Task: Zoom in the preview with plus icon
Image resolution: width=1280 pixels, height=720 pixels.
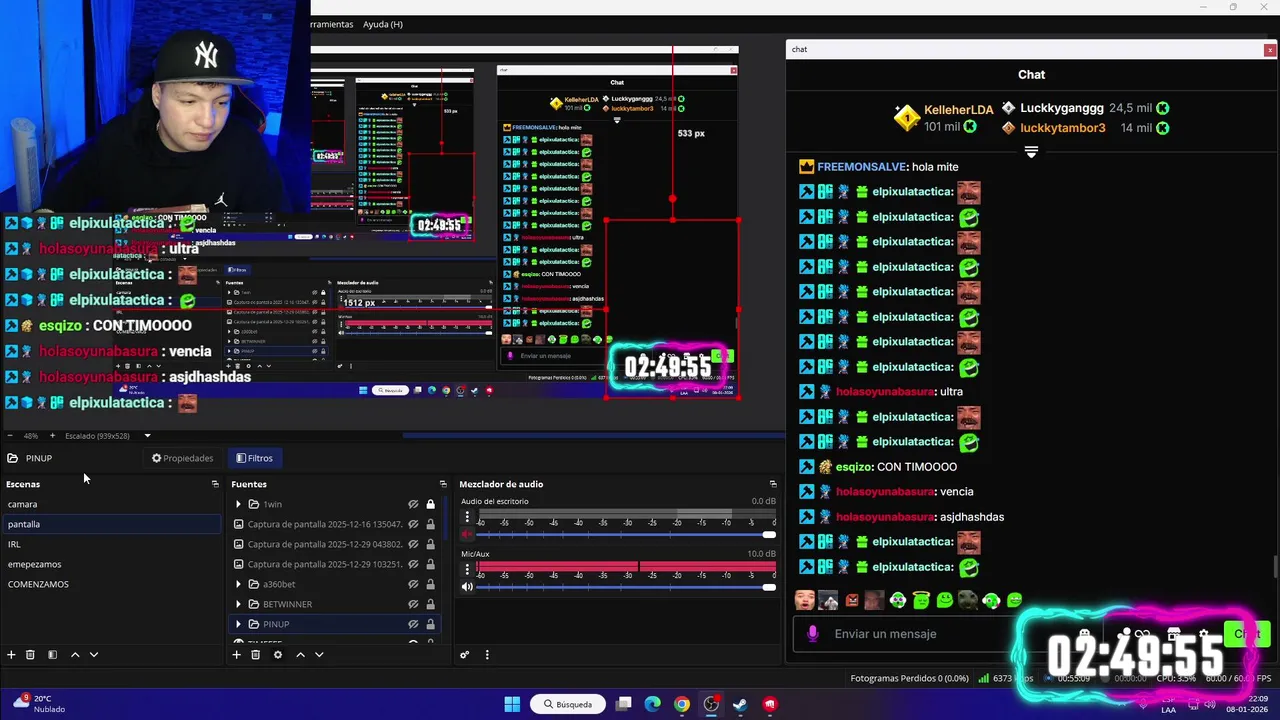Action: click(x=52, y=436)
